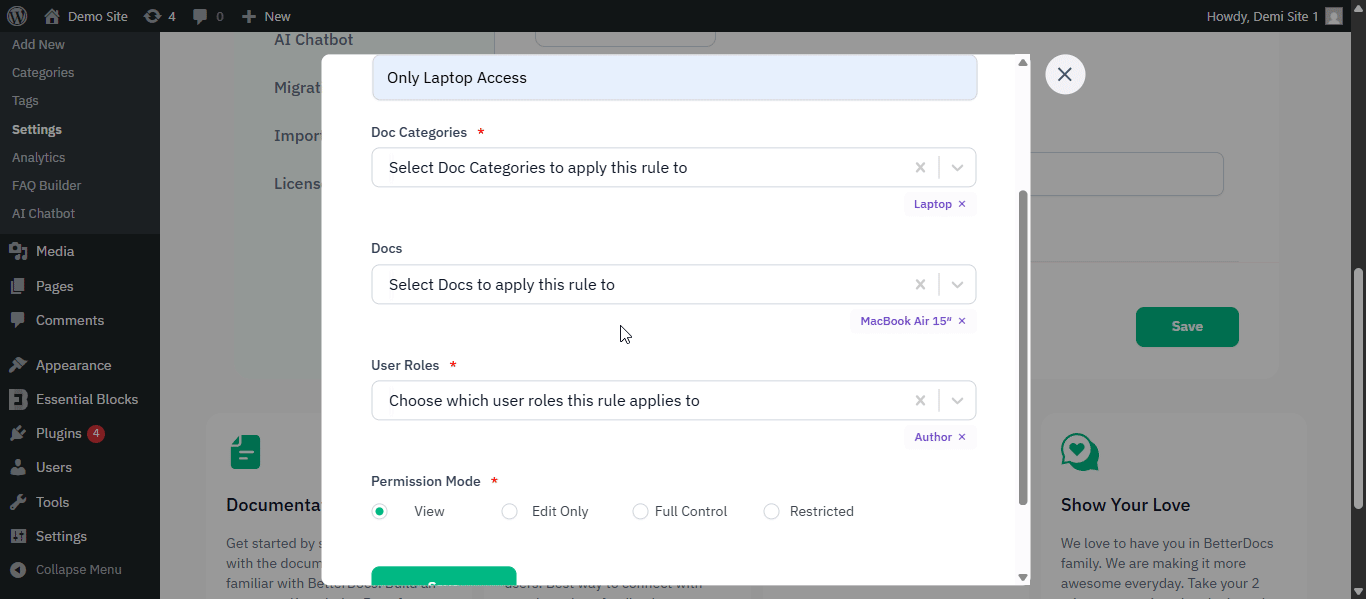Open the WordPress logo menu in admin bar

pos(16,15)
